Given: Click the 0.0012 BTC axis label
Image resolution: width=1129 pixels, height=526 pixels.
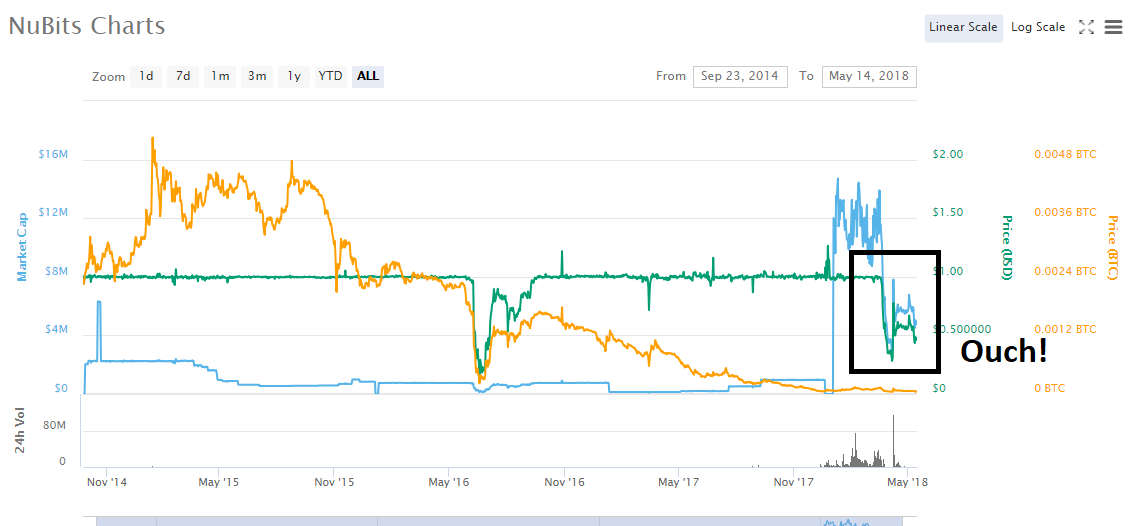Looking at the screenshot, I should (1065, 330).
